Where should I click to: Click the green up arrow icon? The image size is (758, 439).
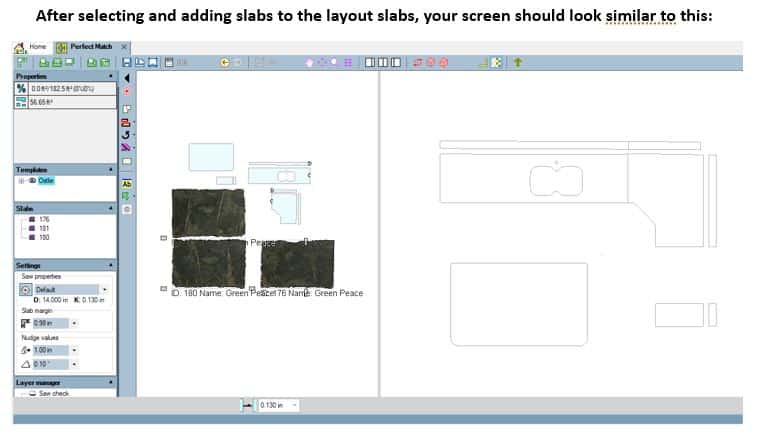pyautogui.click(x=518, y=62)
